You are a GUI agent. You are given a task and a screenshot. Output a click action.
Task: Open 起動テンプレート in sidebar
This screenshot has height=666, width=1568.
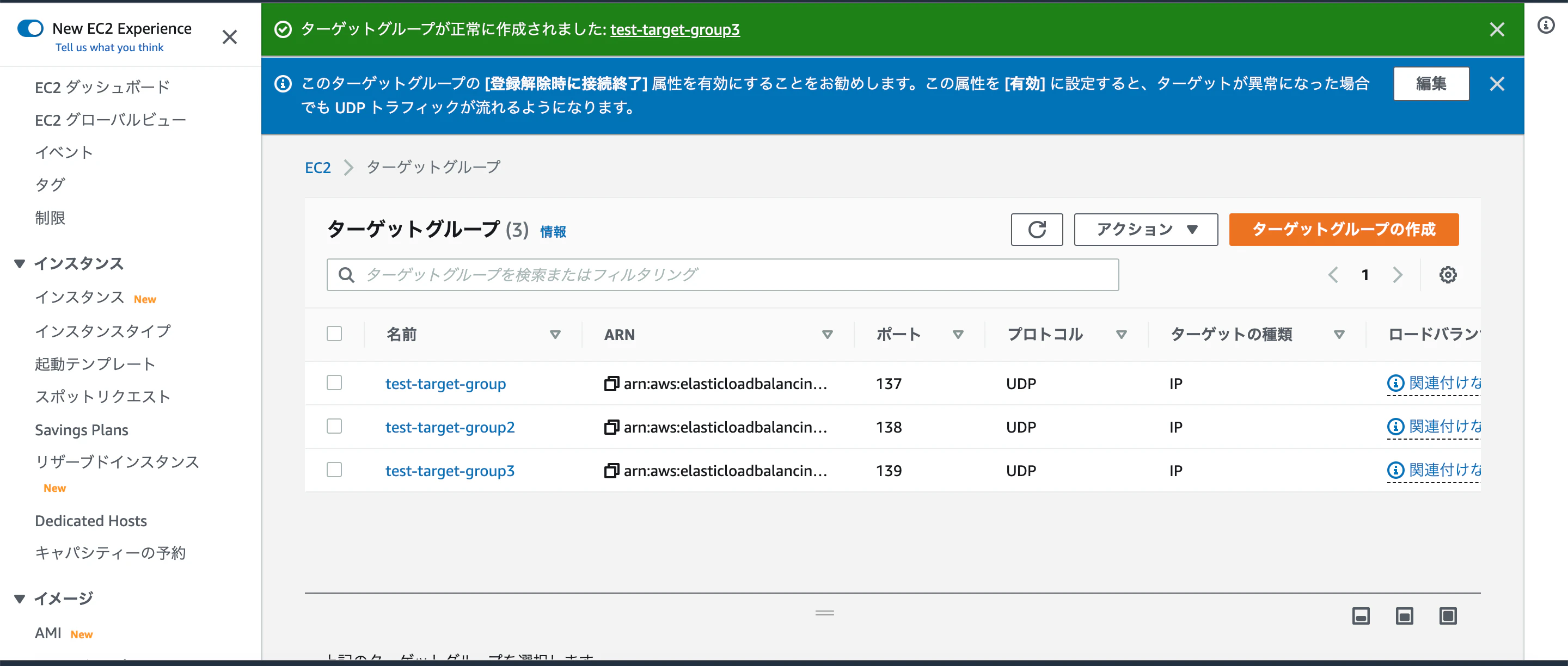click(95, 365)
